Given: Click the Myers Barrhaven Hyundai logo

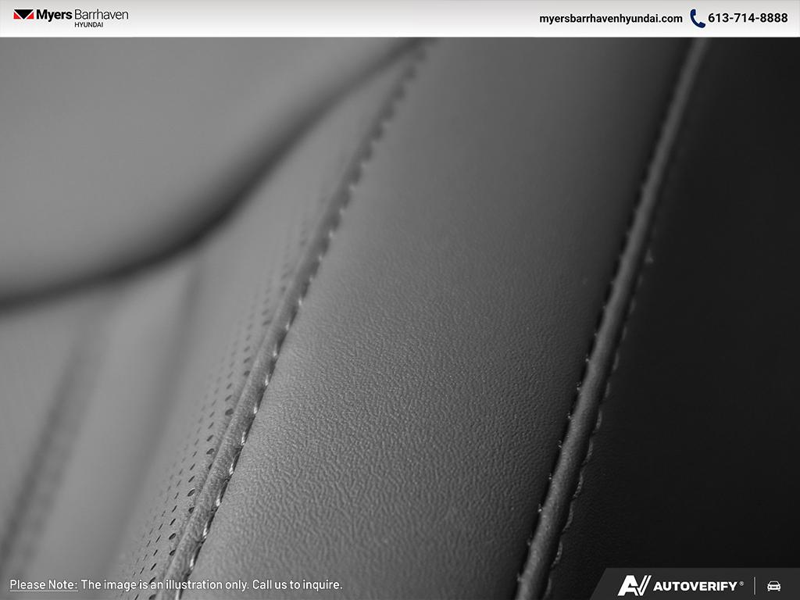Looking at the screenshot, I should pyautogui.click(x=71, y=17).
